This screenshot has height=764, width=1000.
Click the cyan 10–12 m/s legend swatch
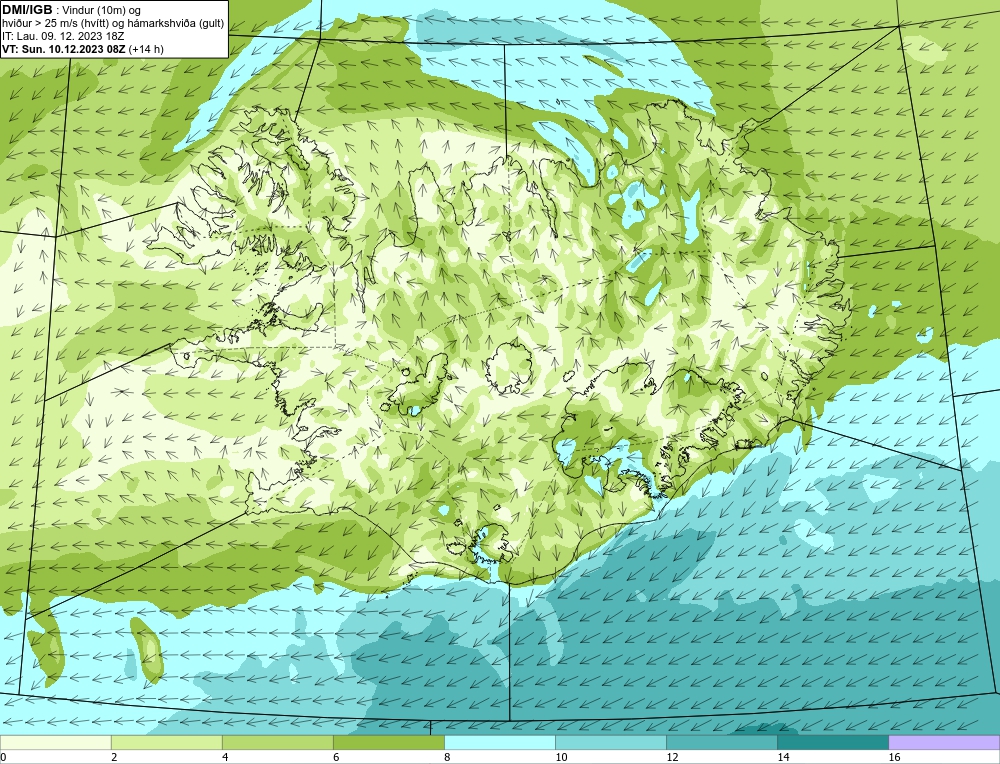pyautogui.click(x=610, y=742)
